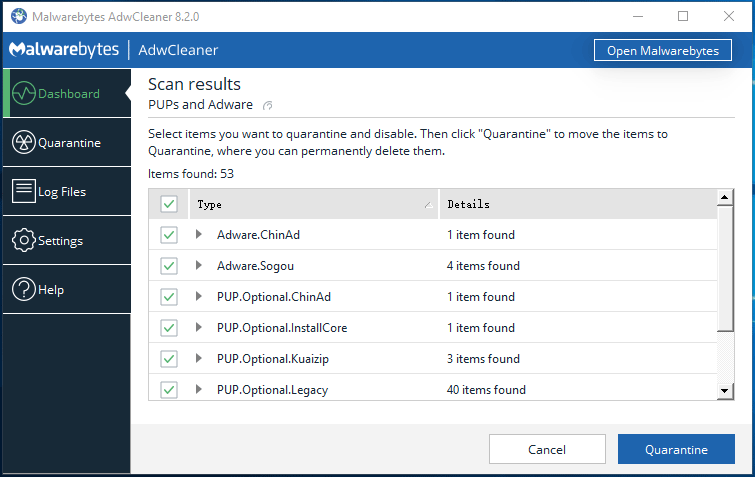
Task: Expand the Adware.Sogou entry
Action: tap(198, 265)
